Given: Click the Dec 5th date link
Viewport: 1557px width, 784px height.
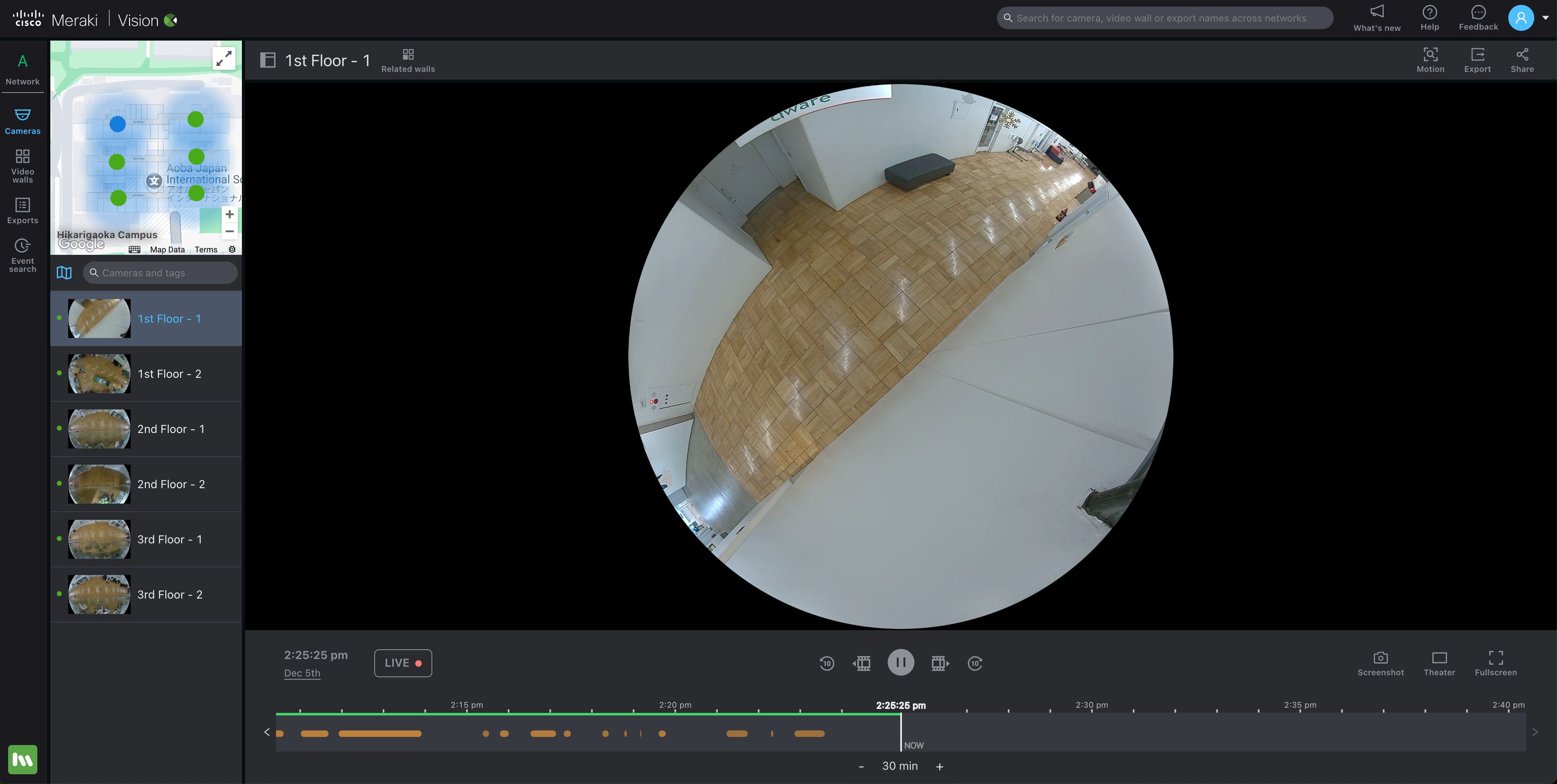Looking at the screenshot, I should pos(302,673).
